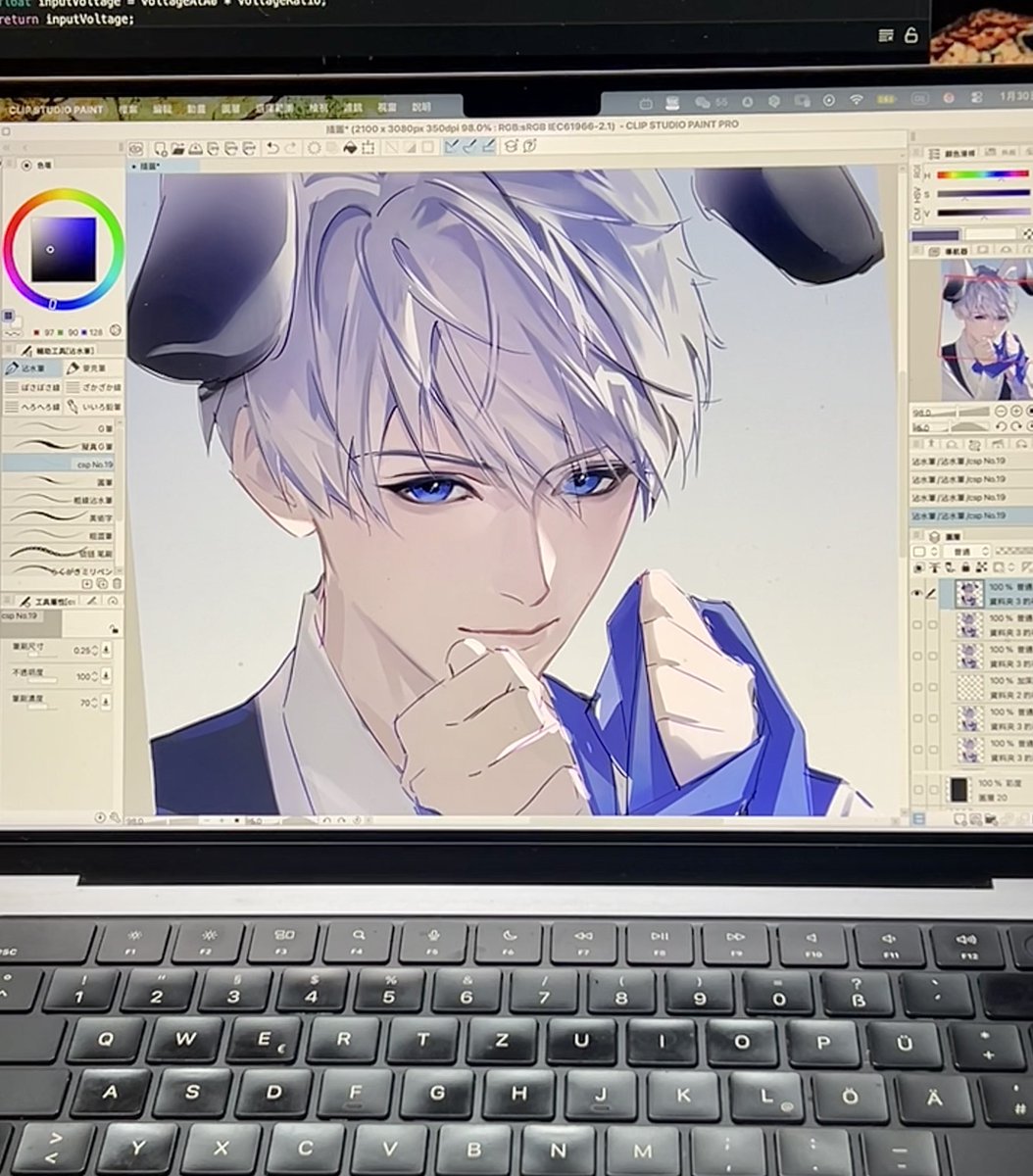Toggle the Lock Layer padlock in layer panel

point(965,567)
